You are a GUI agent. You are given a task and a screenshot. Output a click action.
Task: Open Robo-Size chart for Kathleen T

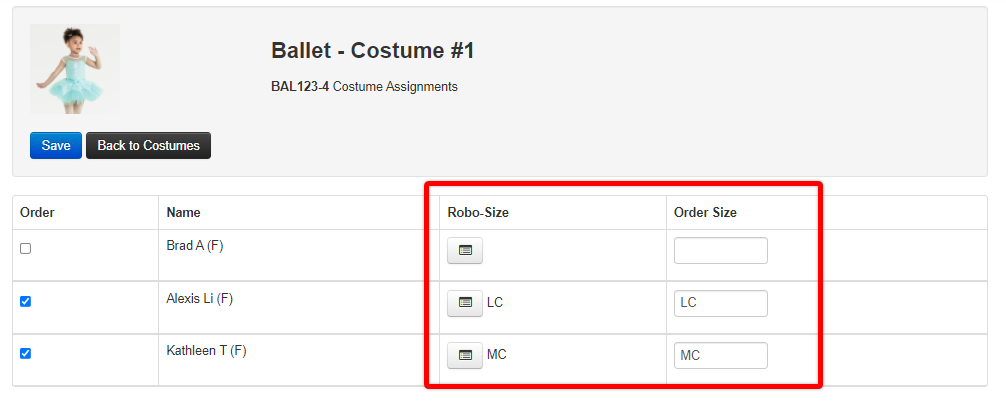click(x=465, y=355)
